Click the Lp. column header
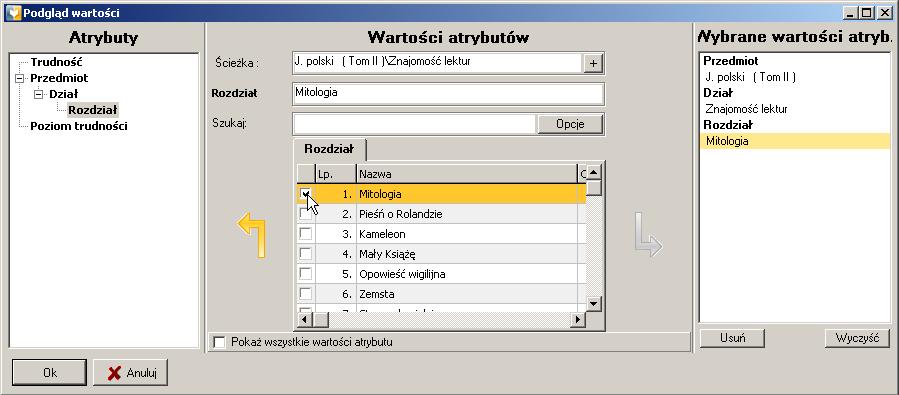This screenshot has width=899, height=395. pos(336,174)
